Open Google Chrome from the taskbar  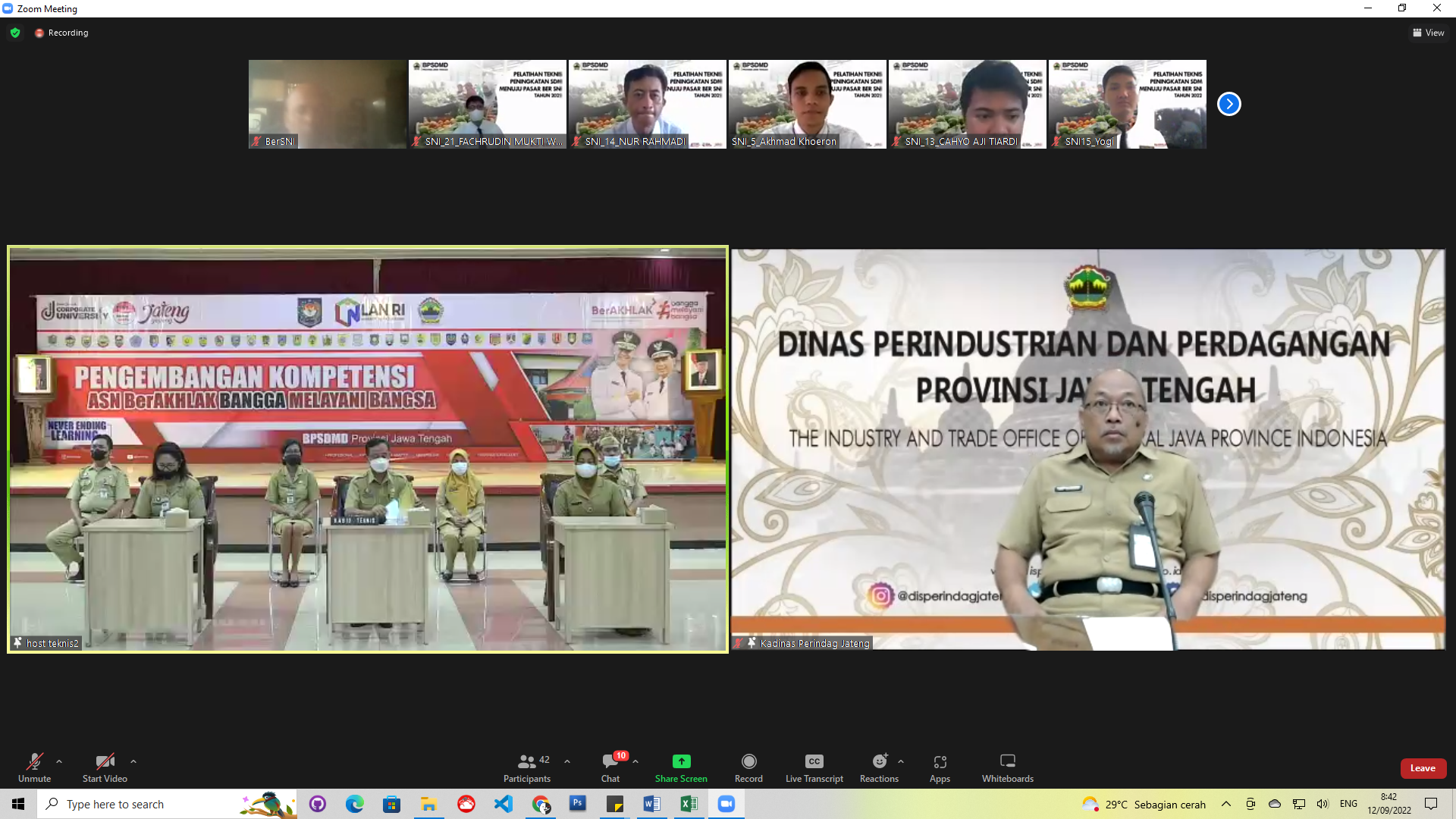[541, 804]
